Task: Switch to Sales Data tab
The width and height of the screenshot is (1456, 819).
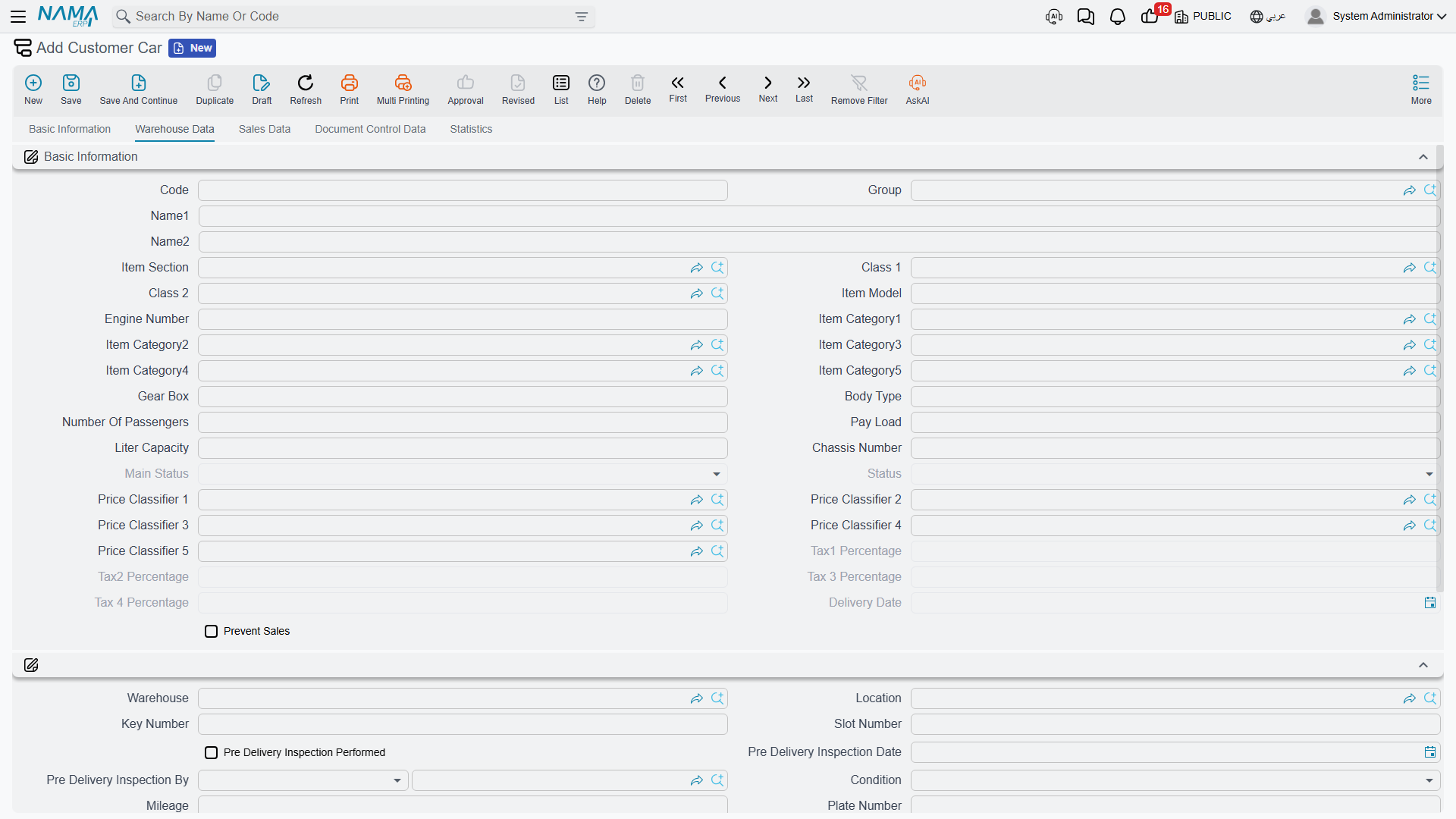Action: tap(265, 130)
